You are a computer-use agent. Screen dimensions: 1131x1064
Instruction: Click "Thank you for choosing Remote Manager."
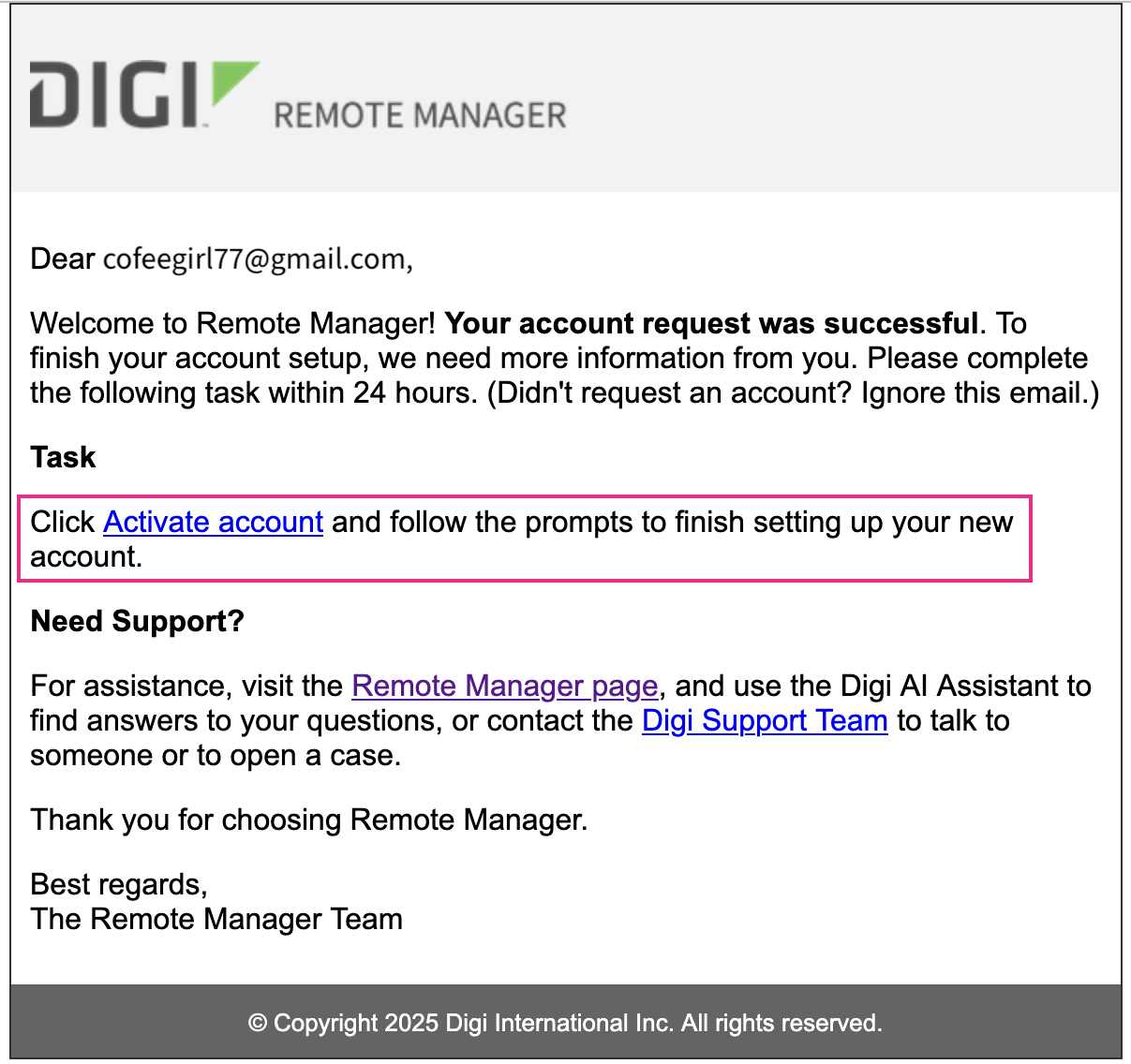309,820
